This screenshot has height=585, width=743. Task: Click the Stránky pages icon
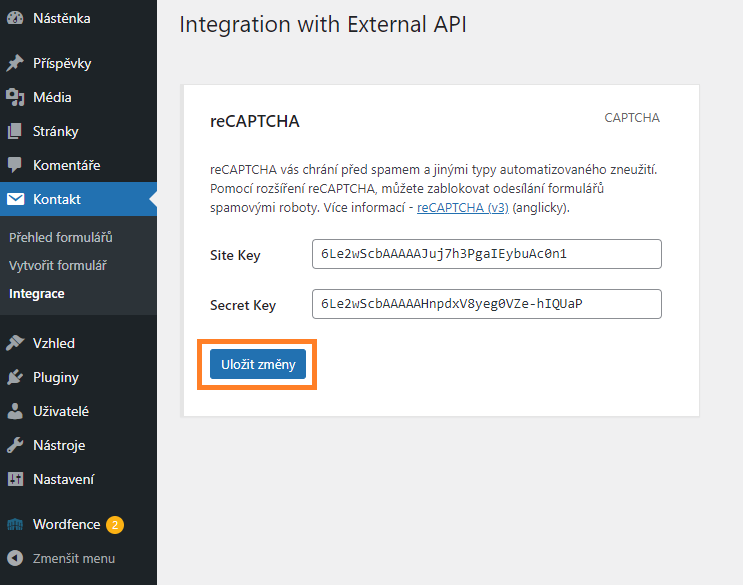click(x=15, y=131)
